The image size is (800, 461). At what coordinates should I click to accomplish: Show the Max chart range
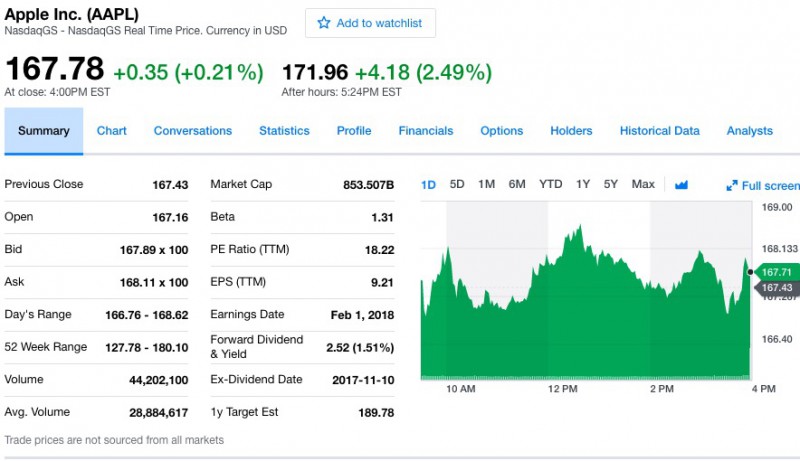[643, 185]
